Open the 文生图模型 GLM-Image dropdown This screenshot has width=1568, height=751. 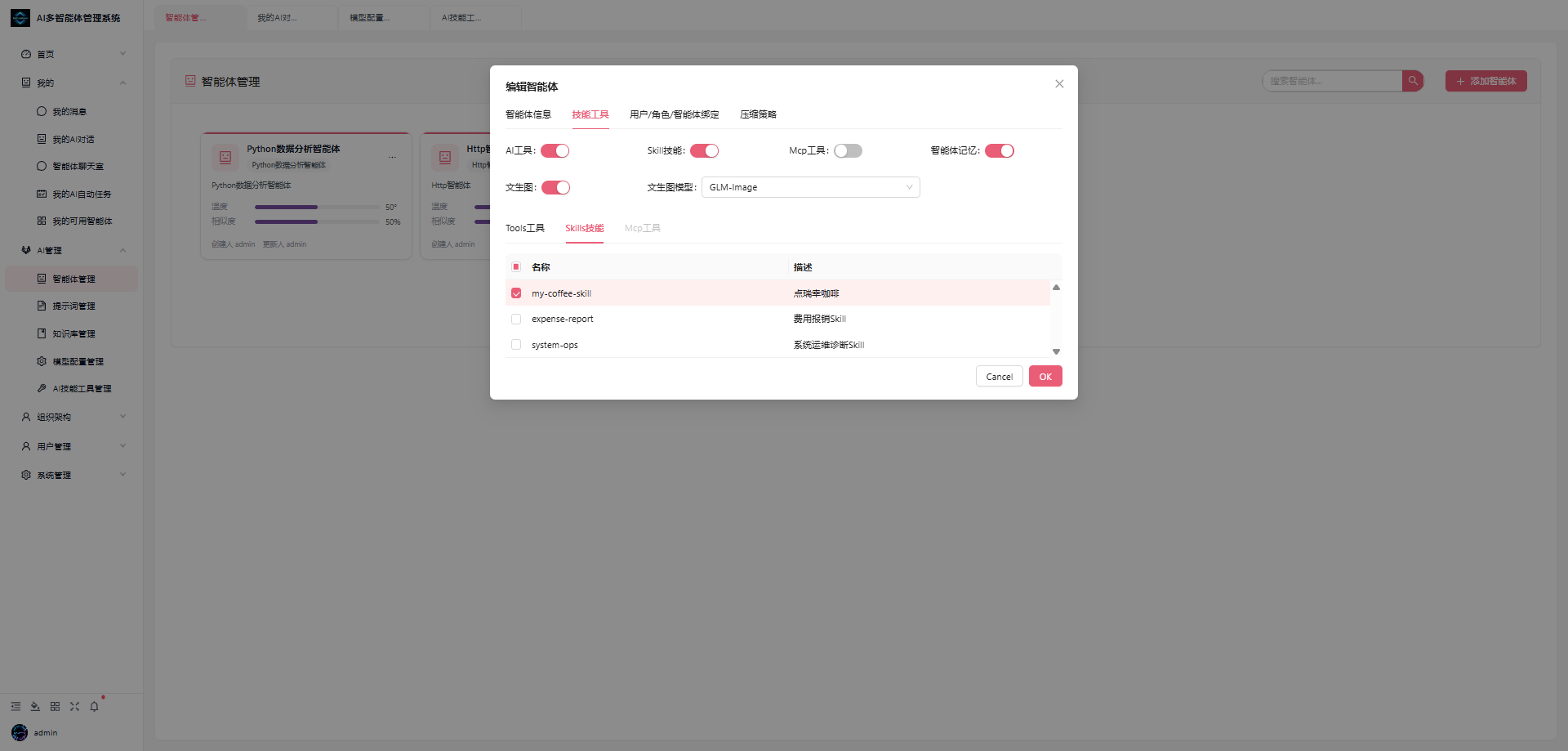[811, 187]
